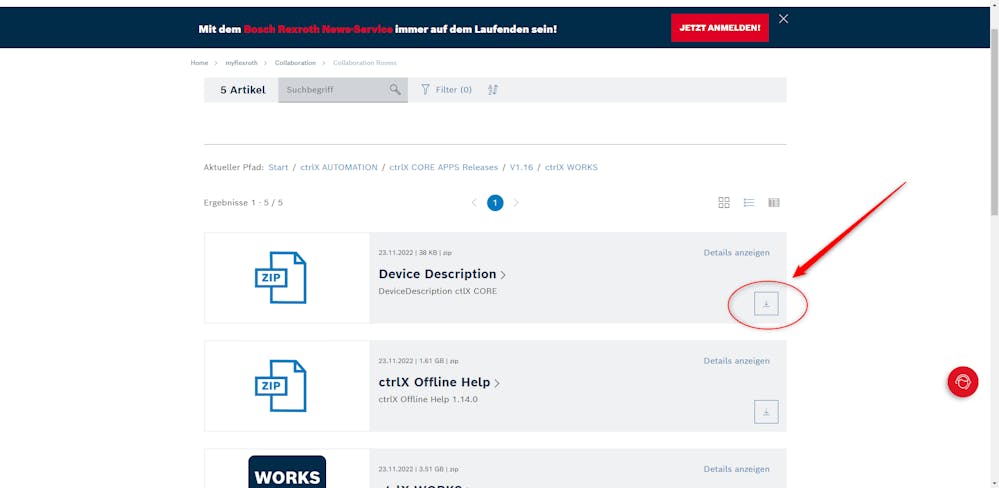
Task: Select page 1 in pagination
Action: [495, 203]
